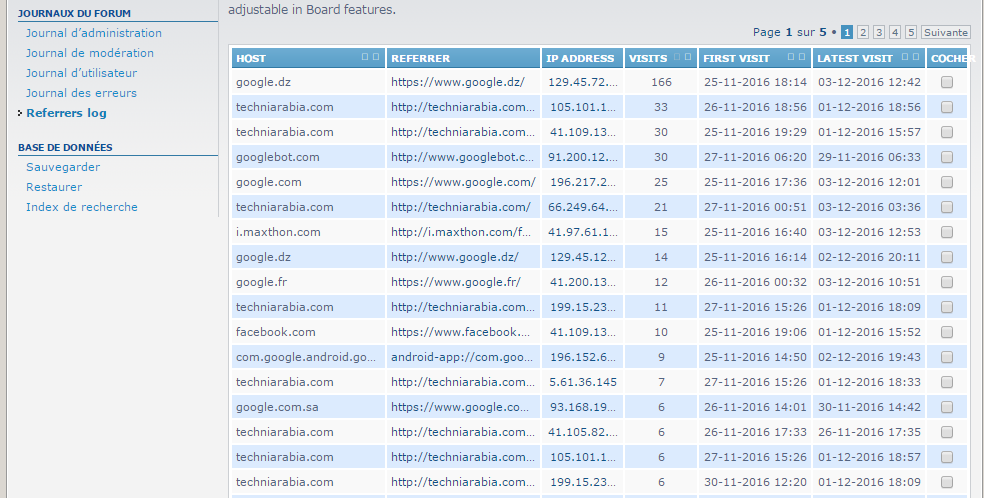Click the left sort icon in First Visit header
The image size is (984, 498).
[791, 57]
